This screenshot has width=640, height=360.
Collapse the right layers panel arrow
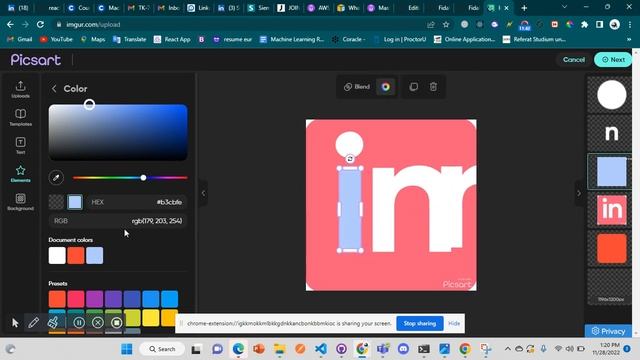[x=579, y=193]
